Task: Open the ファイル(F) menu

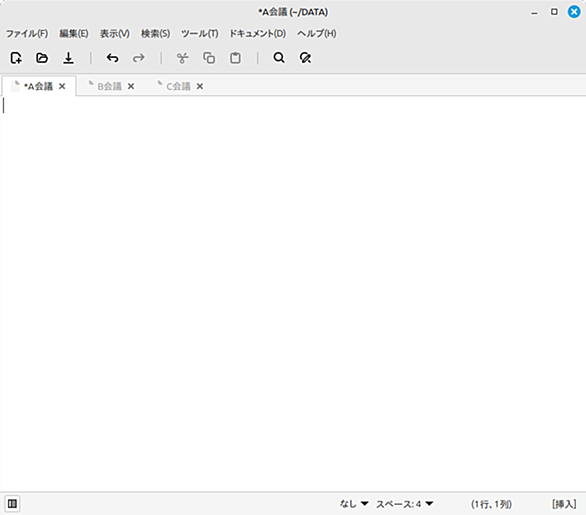Action: coord(27,34)
